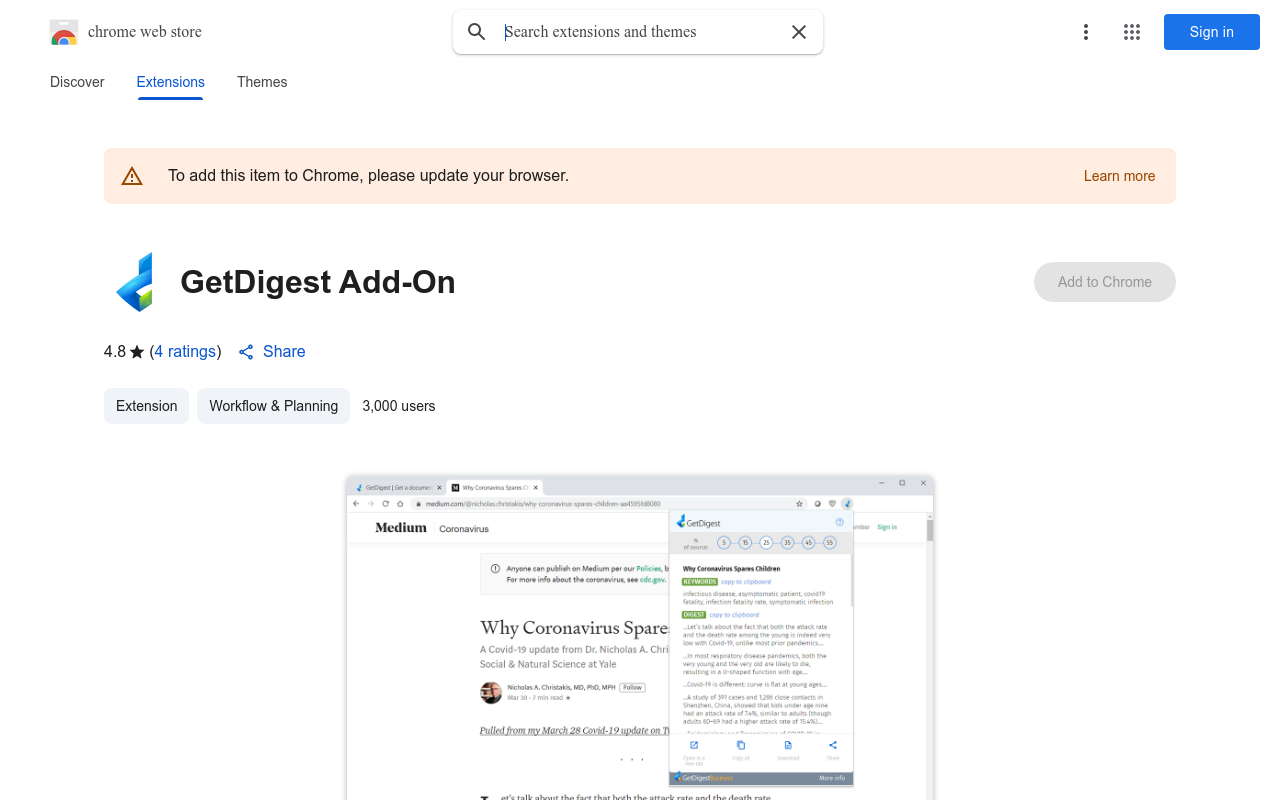This screenshot has width=1280, height=800.
Task: Open the GetDigest screenshot preview image
Action: click(640, 638)
